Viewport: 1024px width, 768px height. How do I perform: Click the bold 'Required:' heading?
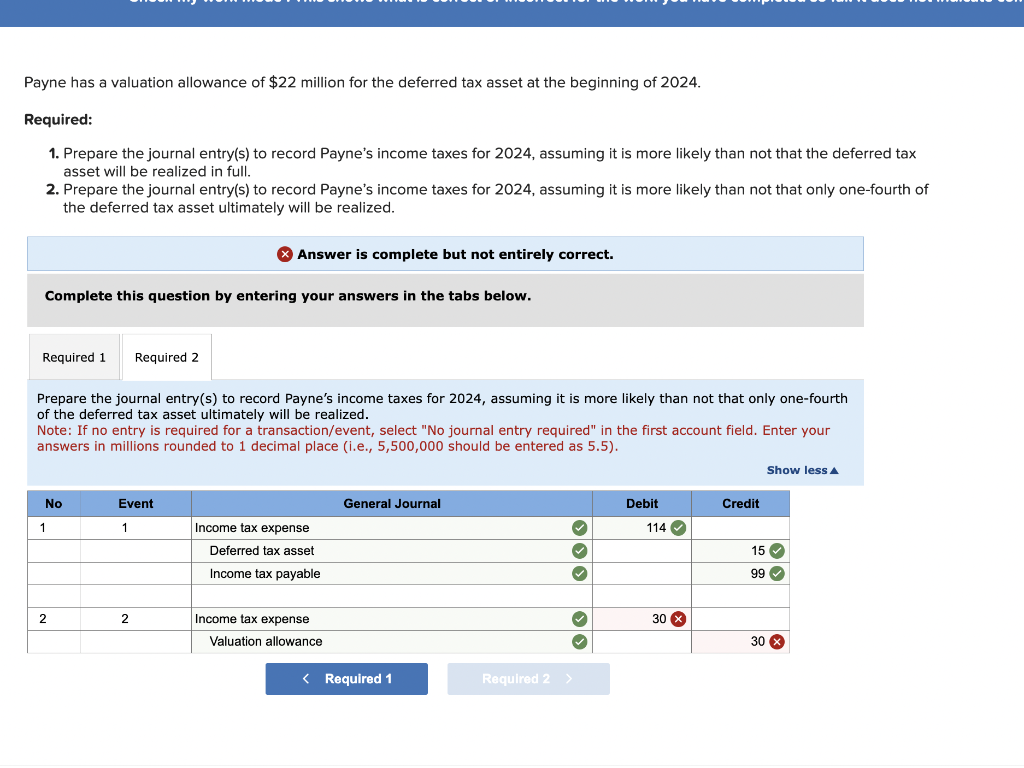click(58, 120)
